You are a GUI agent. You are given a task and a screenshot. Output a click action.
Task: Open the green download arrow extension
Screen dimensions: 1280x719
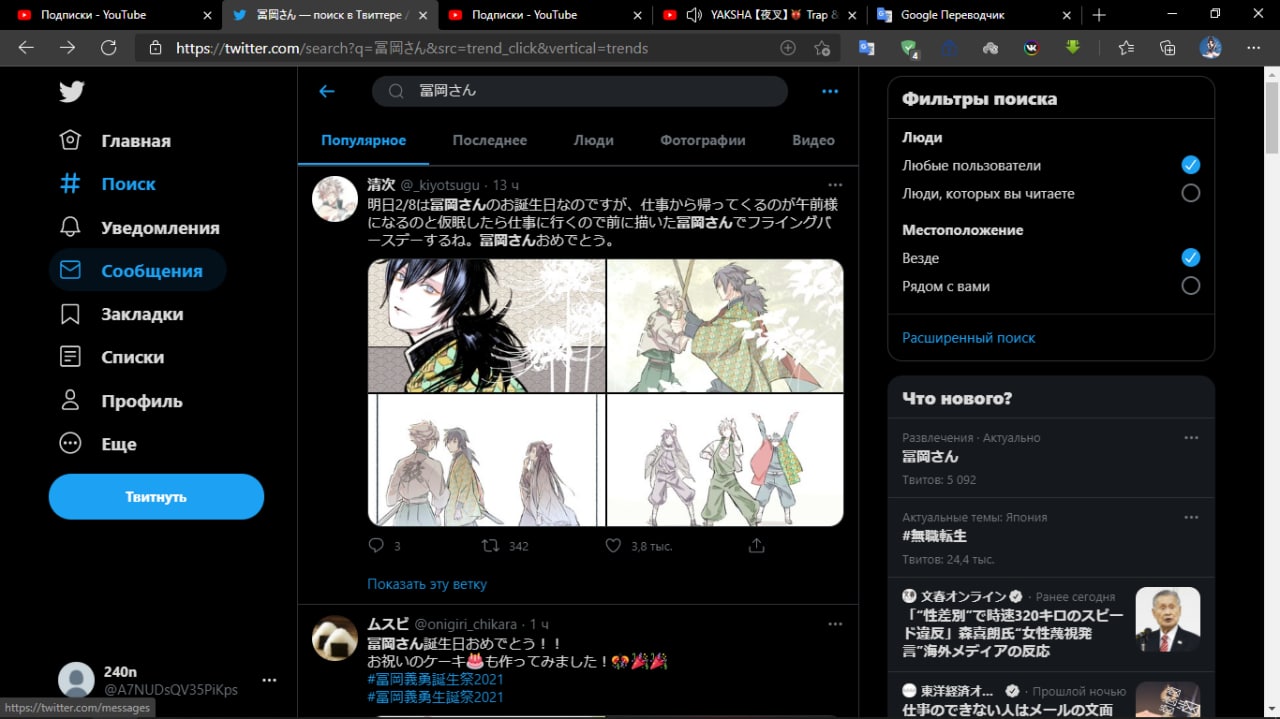click(1073, 47)
